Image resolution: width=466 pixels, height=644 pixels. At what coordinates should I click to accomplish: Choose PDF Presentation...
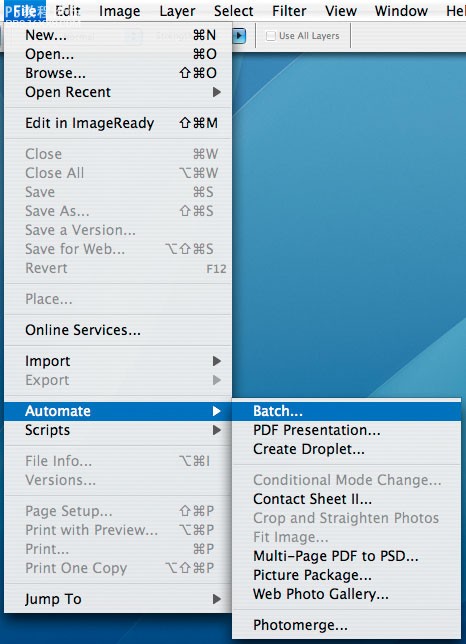[346, 430]
